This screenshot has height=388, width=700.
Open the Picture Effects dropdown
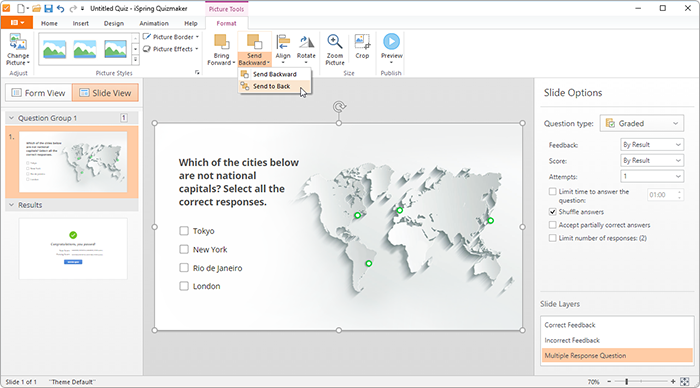(x=171, y=49)
